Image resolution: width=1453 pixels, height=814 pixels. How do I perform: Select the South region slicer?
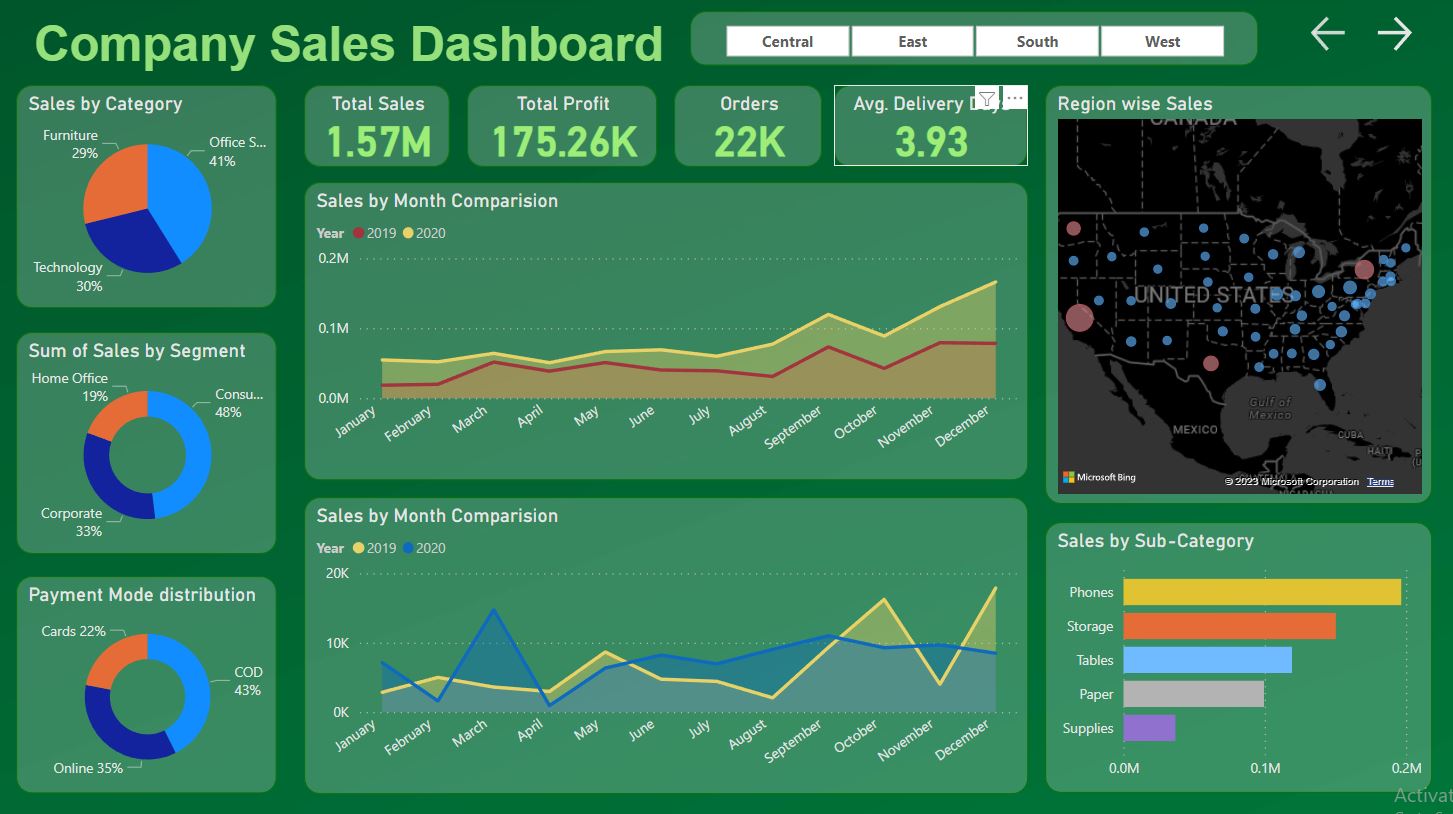1037,41
